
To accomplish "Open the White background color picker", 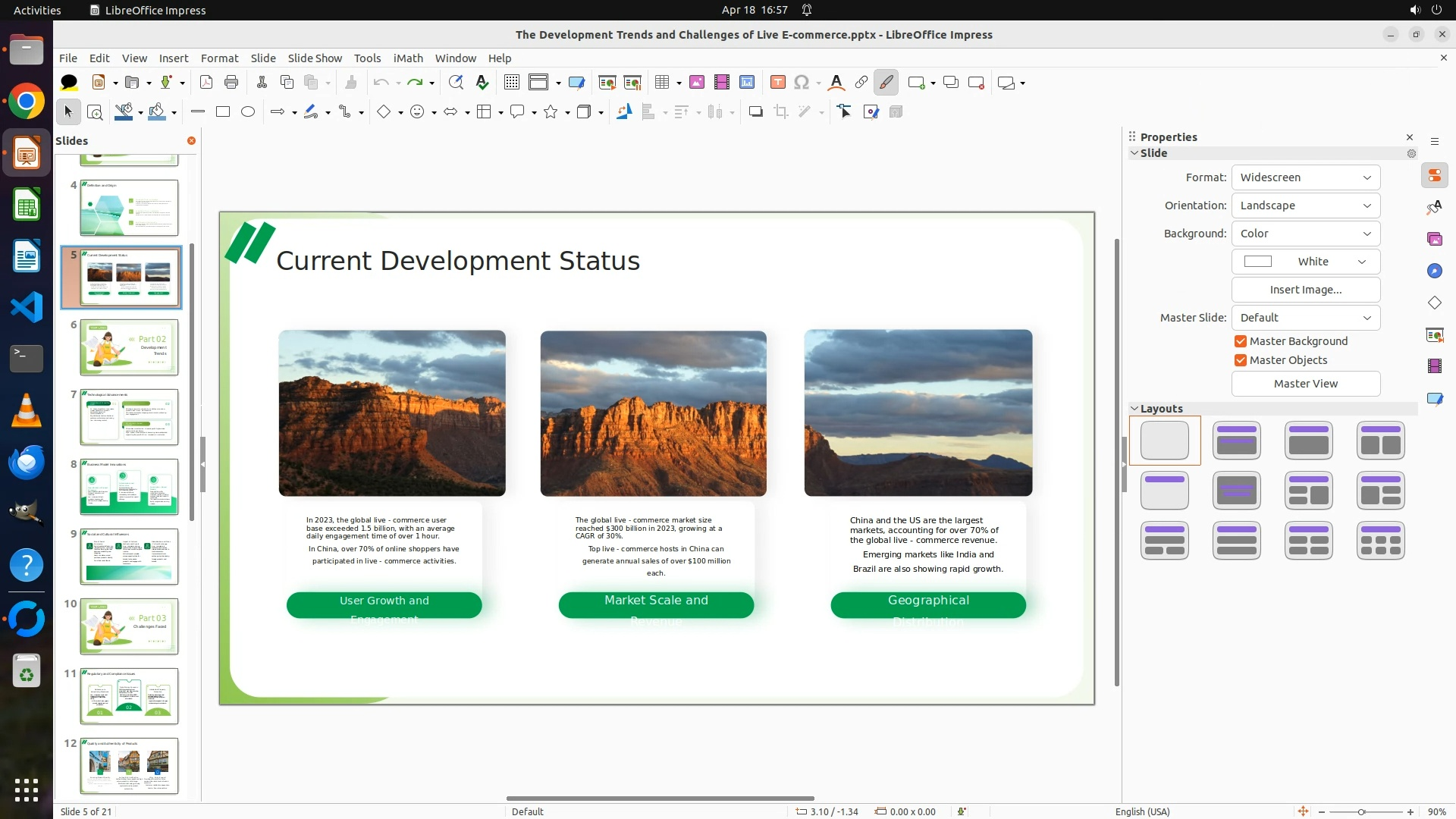I will (x=1305, y=262).
